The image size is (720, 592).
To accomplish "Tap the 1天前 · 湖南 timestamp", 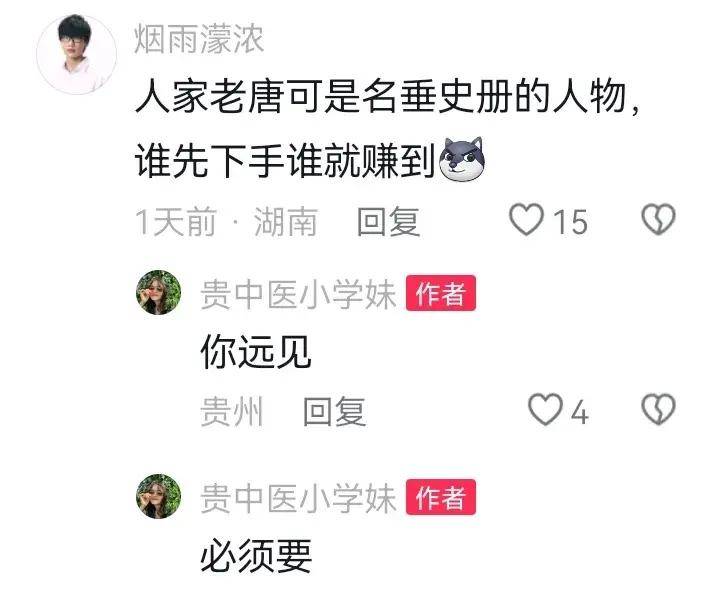I will click(x=226, y=221).
